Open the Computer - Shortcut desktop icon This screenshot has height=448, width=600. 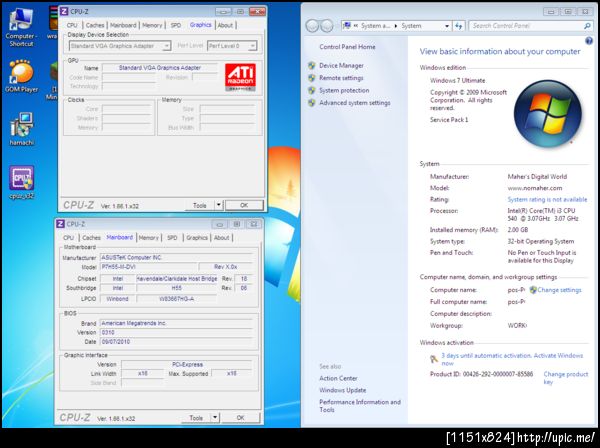pyautogui.click(x=21, y=27)
